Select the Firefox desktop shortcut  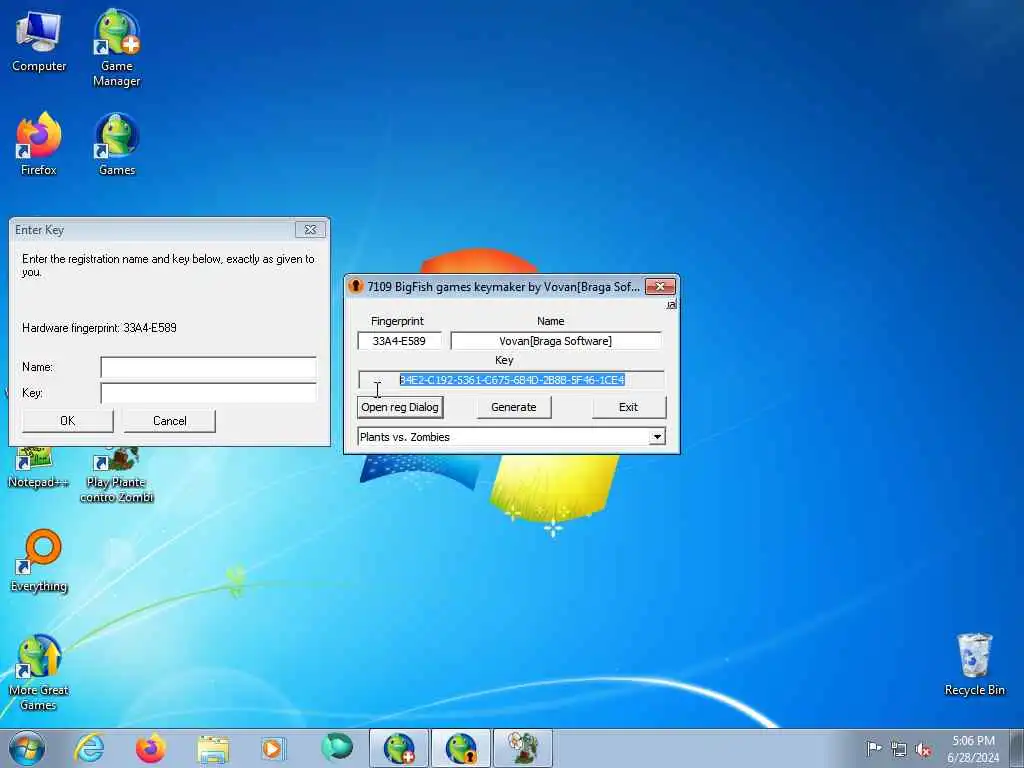[x=39, y=144]
